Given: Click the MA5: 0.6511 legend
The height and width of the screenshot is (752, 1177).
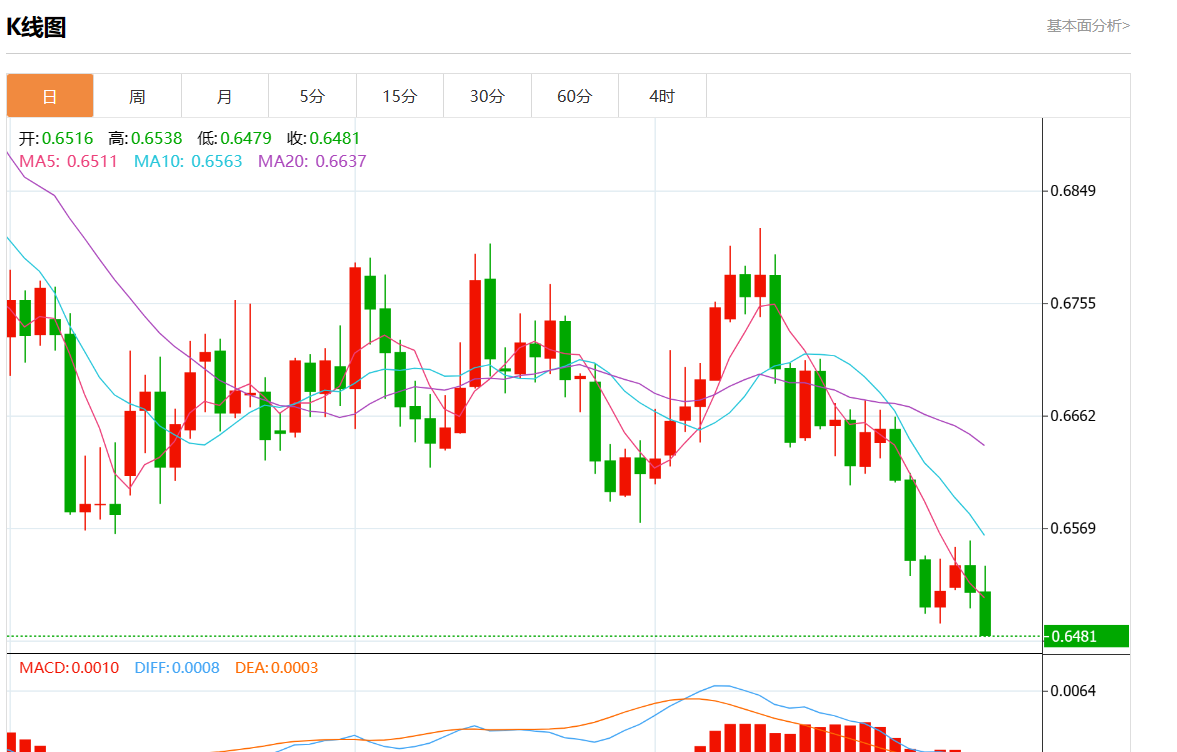Looking at the screenshot, I should coord(68,161).
